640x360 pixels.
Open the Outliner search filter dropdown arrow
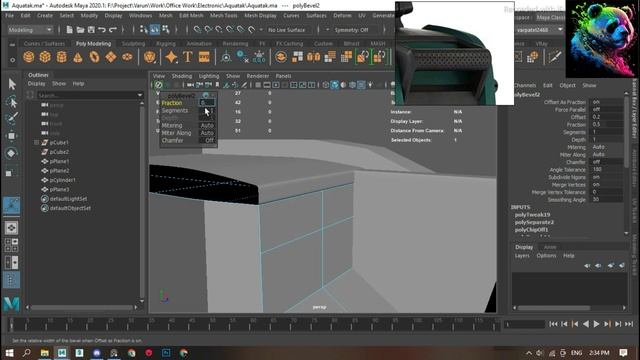pyautogui.click(x=140, y=95)
